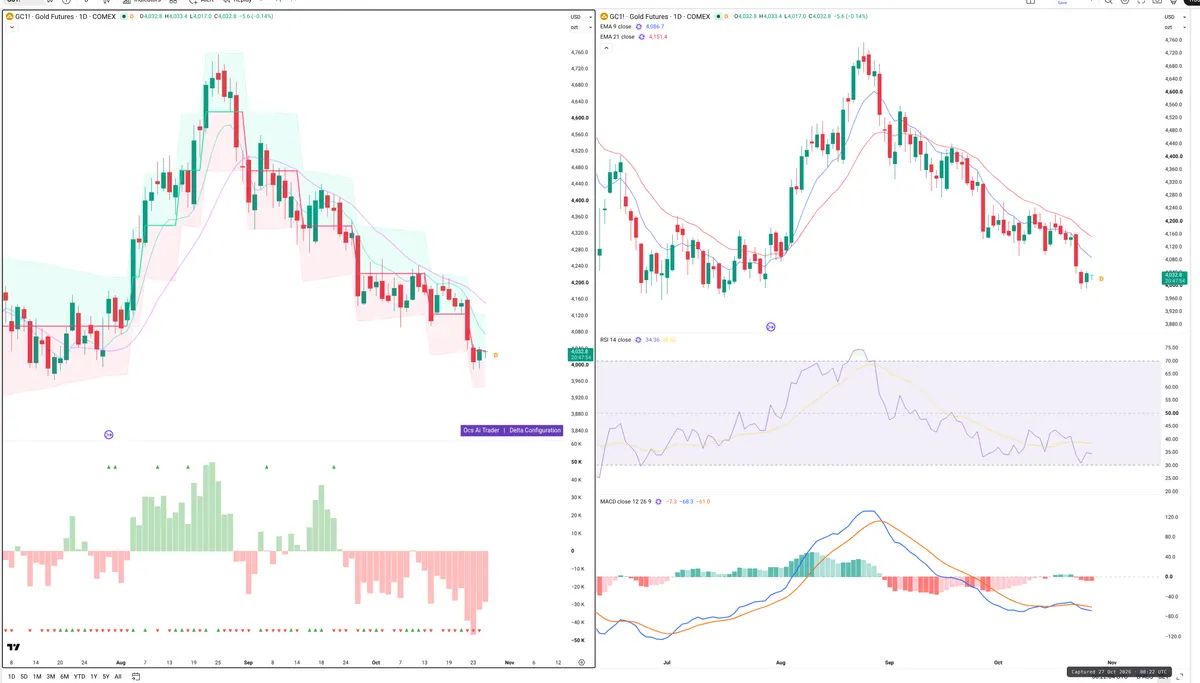Click the Aug label on the left chart time axis
This screenshot has height=683, width=1200.
click(x=121, y=663)
